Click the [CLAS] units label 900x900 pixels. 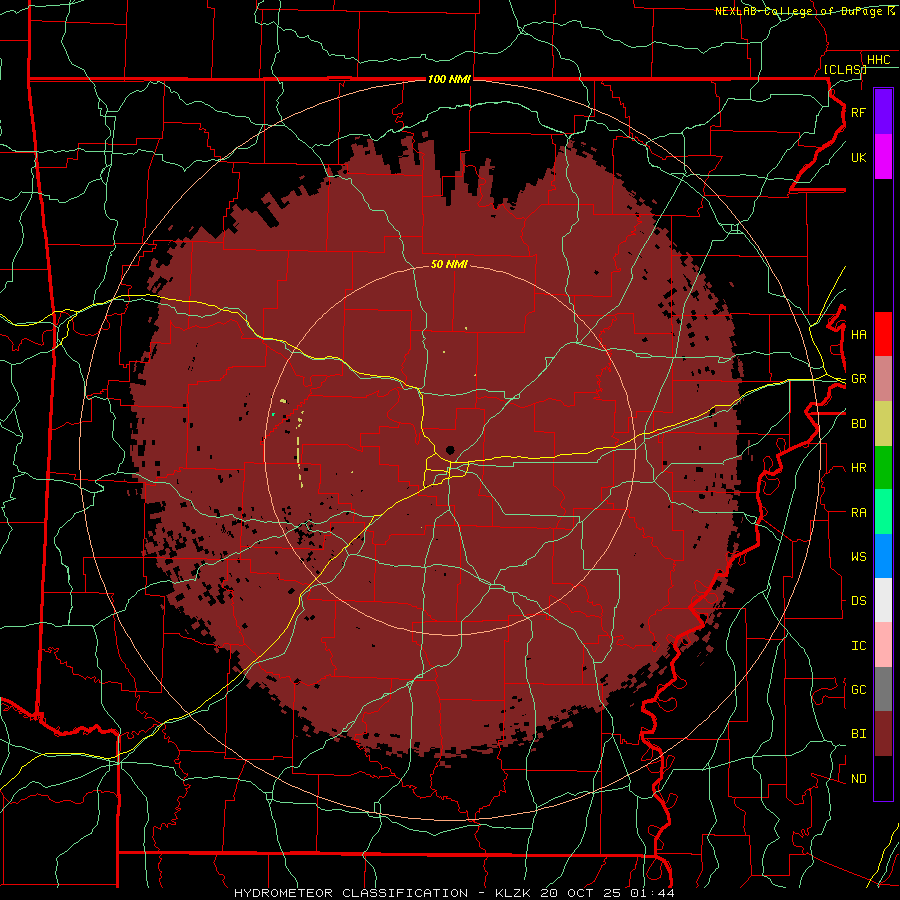844,69
